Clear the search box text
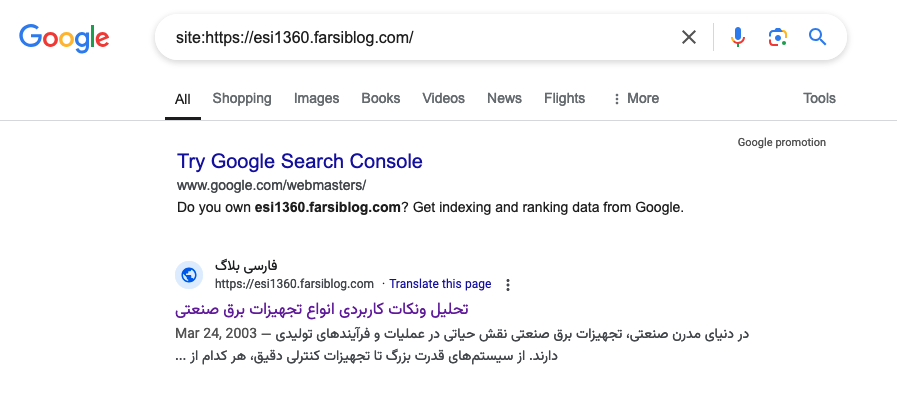Screen dimensions: 897x406 (x=689, y=38)
